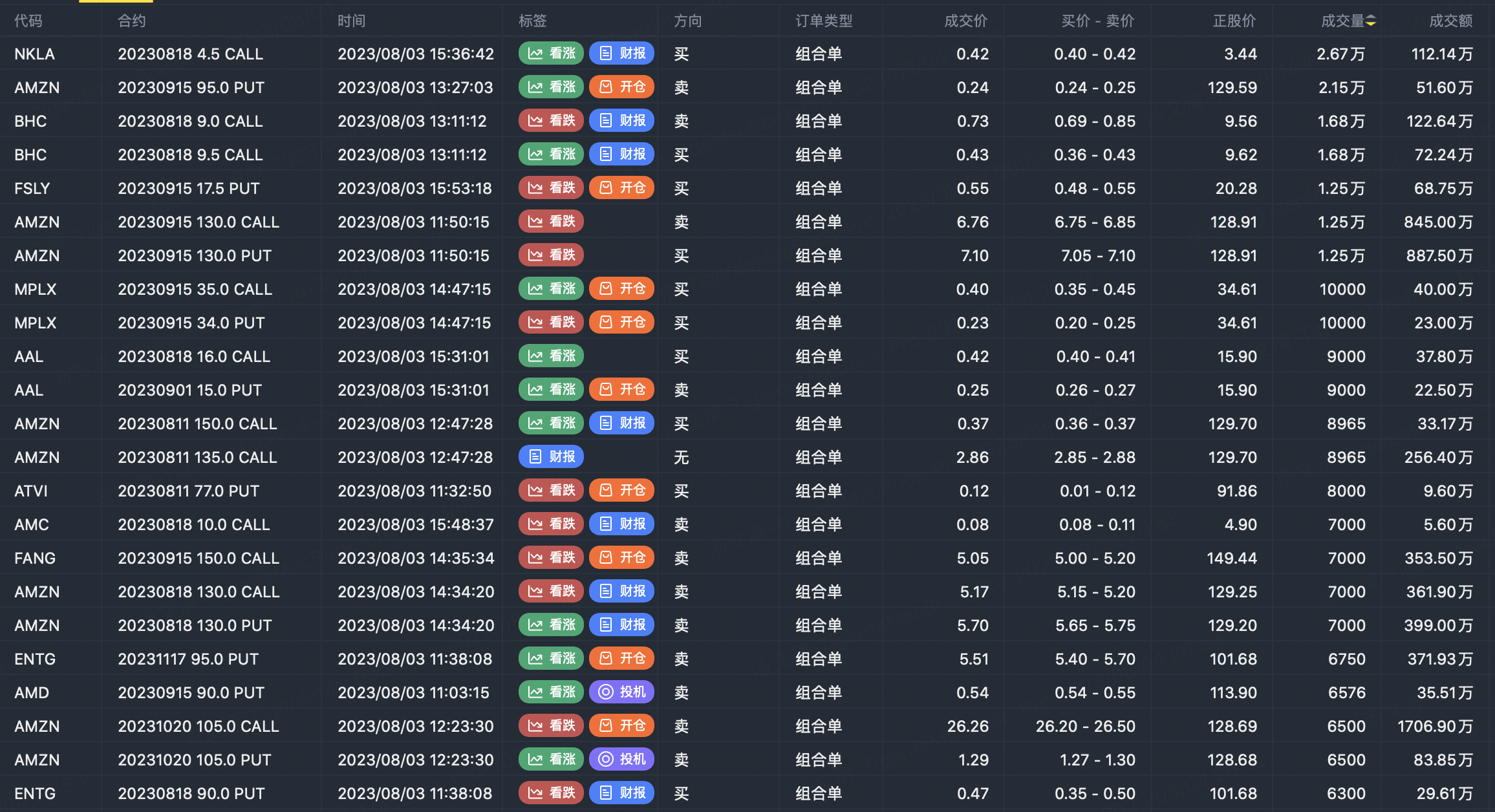Click volume value 2.67万
Screen dimensions: 1495x812
pyautogui.click(x=1341, y=54)
